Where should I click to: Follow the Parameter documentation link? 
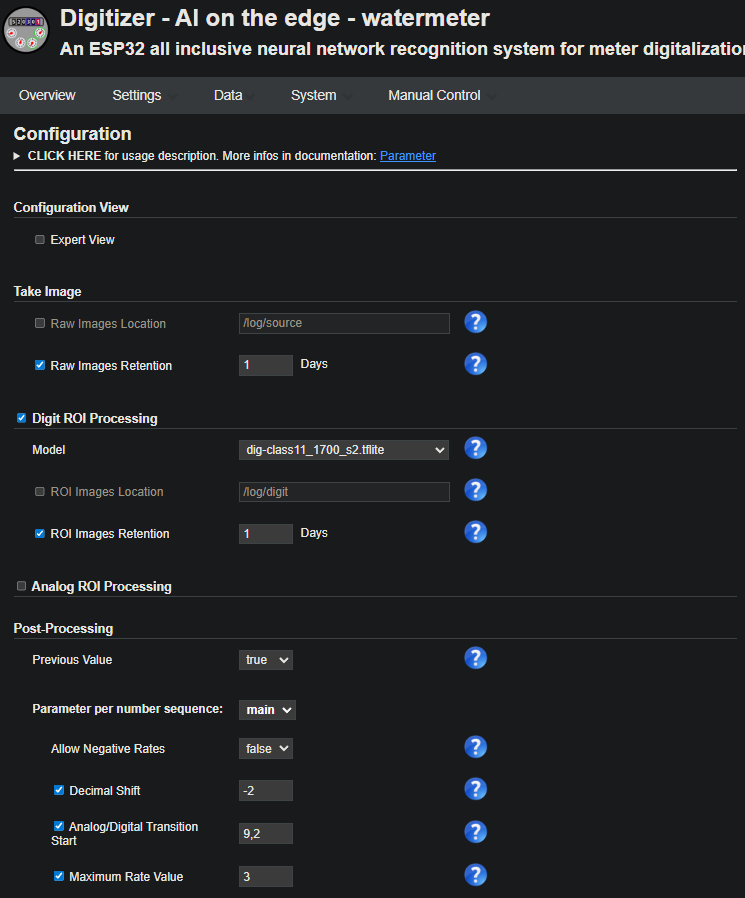(407, 156)
